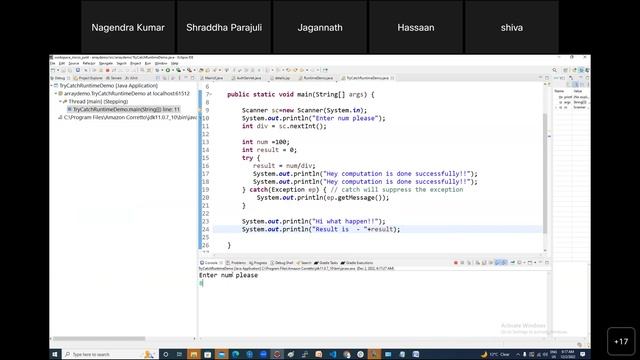Click the weather widget in the taskbar
Image resolution: width=640 pixels, height=360 pixels.
tap(496, 354)
